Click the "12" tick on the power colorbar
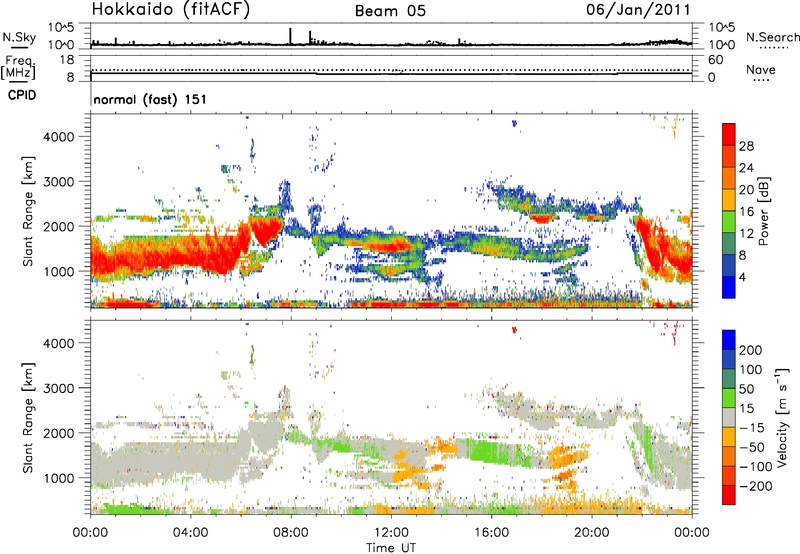 pos(746,234)
